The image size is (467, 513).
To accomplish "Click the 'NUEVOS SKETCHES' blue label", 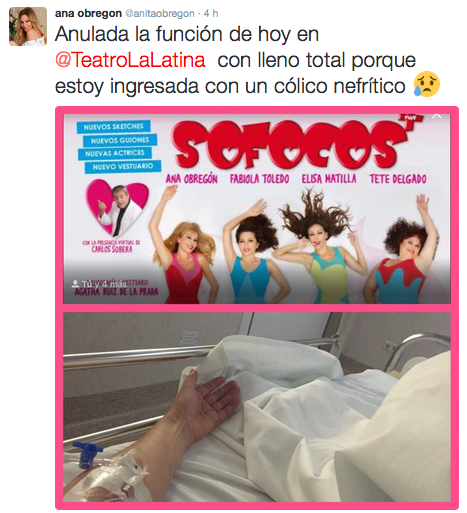I will [x=114, y=126].
